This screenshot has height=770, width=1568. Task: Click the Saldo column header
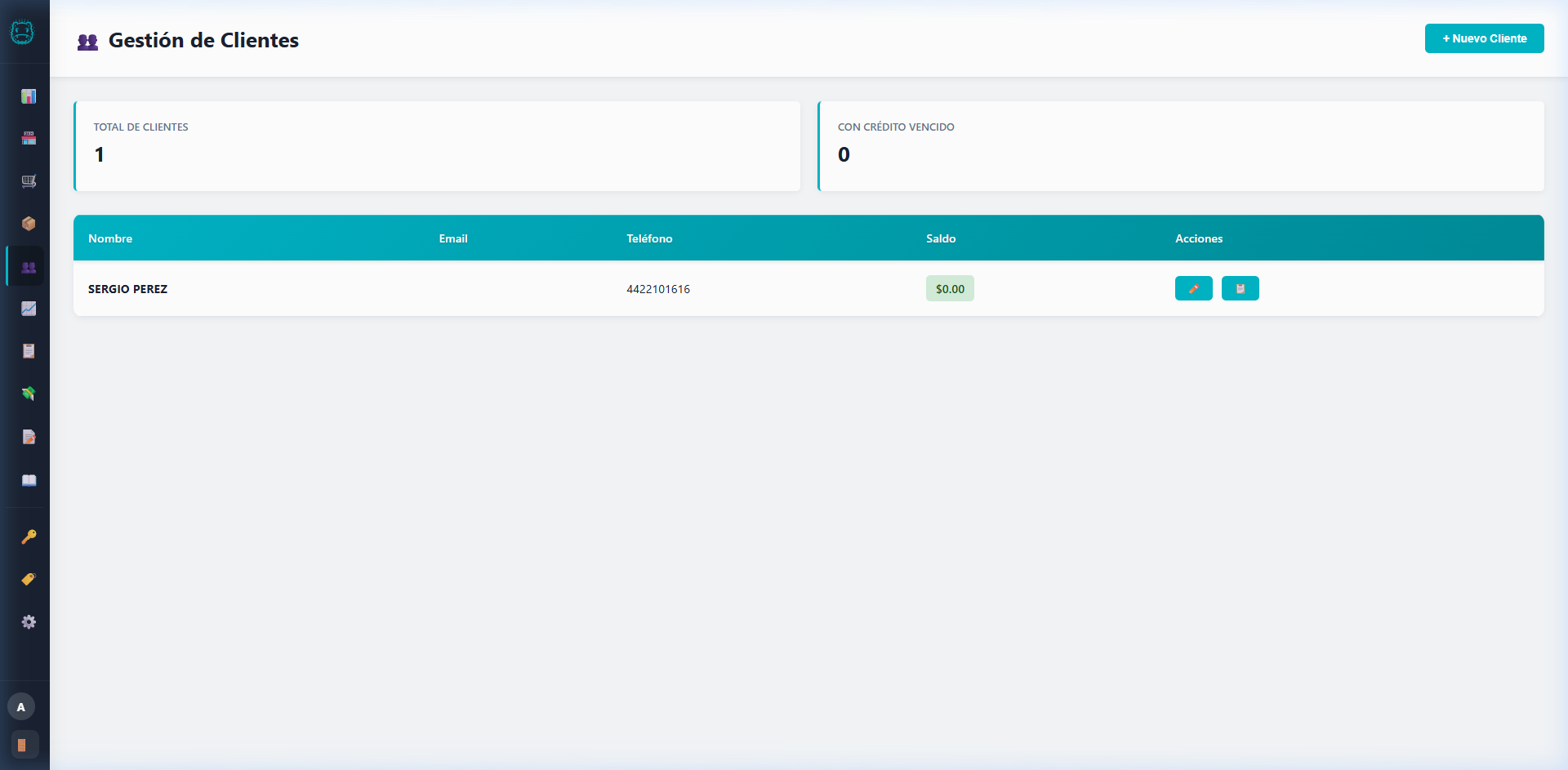[x=941, y=238]
